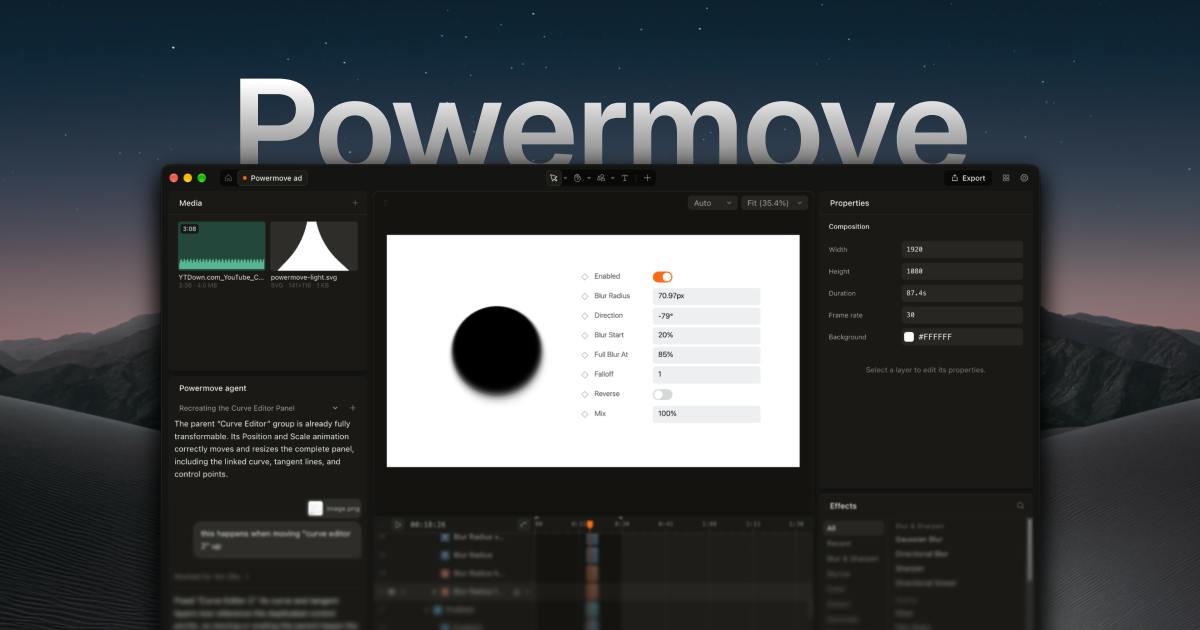Image resolution: width=1200 pixels, height=630 pixels.
Task: Open the Fit (35.4%) zoom dropdown
Action: point(774,203)
